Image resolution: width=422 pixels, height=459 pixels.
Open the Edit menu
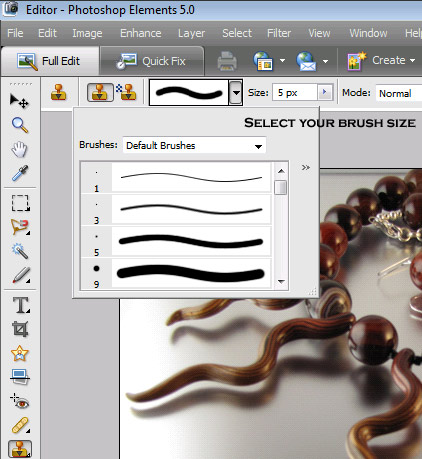pyautogui.click(x=47, y=33)
